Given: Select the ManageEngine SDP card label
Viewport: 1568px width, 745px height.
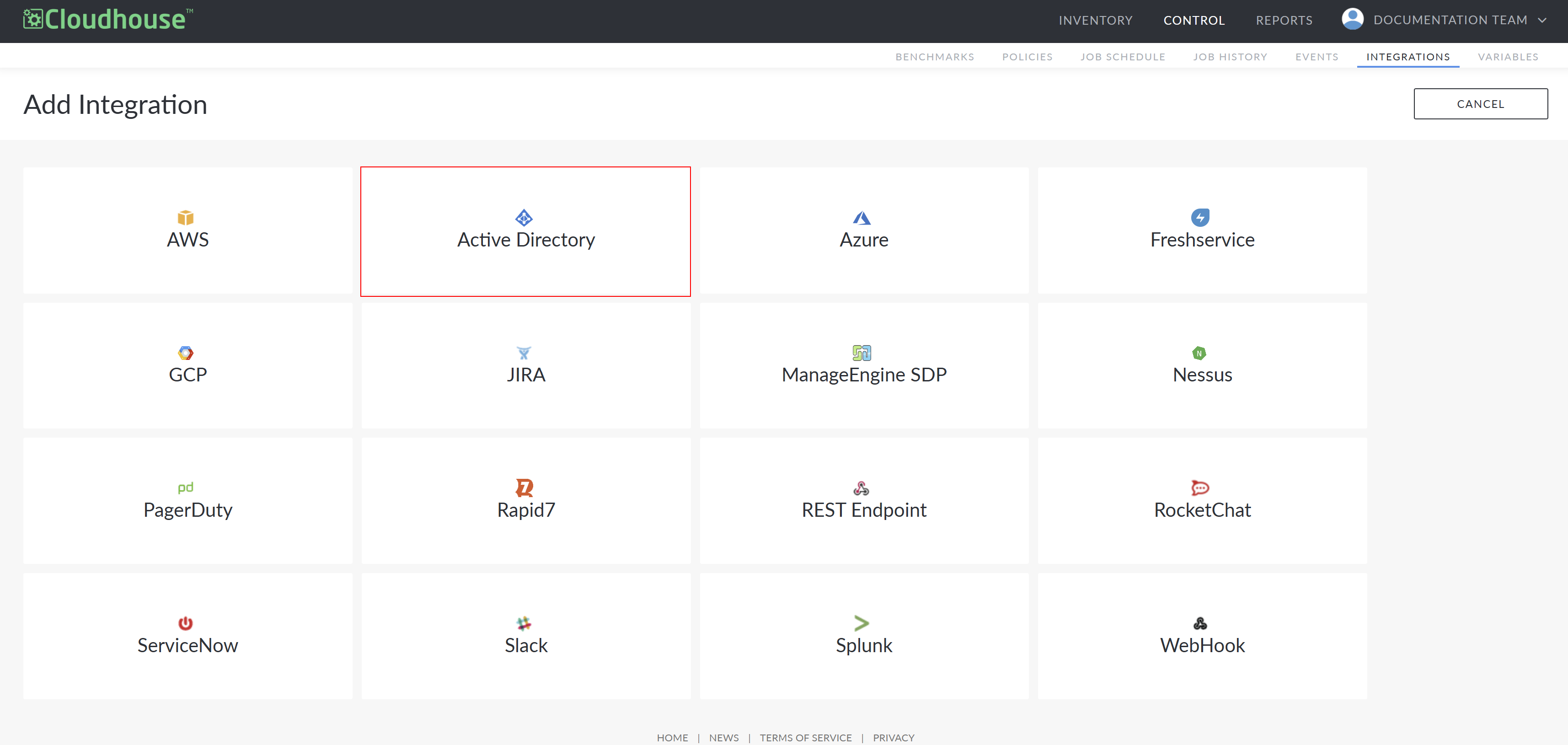Looking at the screenshot, I should tap(864, 375).
